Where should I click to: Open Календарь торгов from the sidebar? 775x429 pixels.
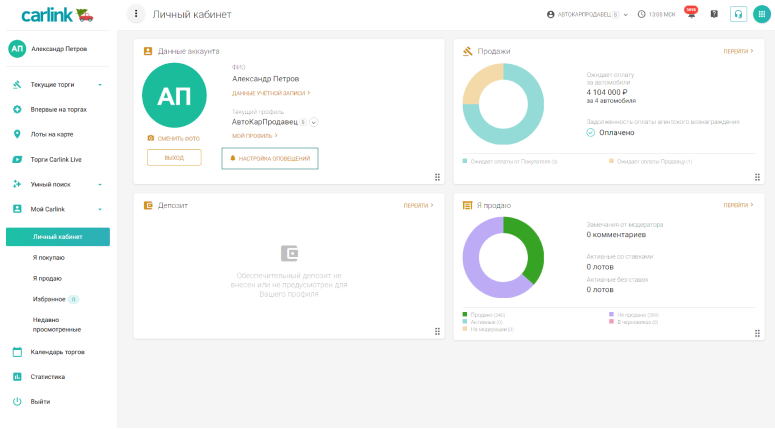point(57,352)
